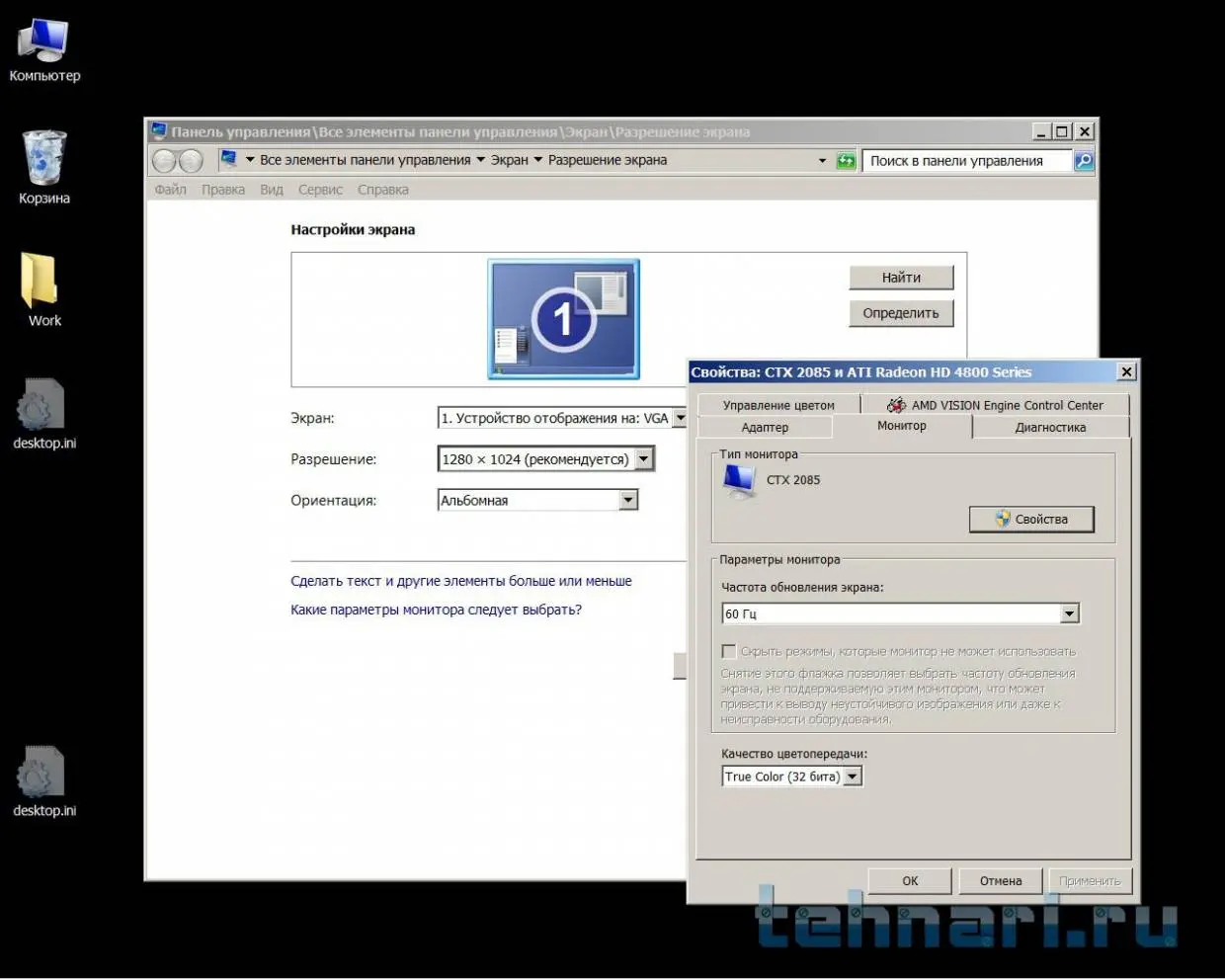Close the CTX 2085 properties dialog

1126,371
